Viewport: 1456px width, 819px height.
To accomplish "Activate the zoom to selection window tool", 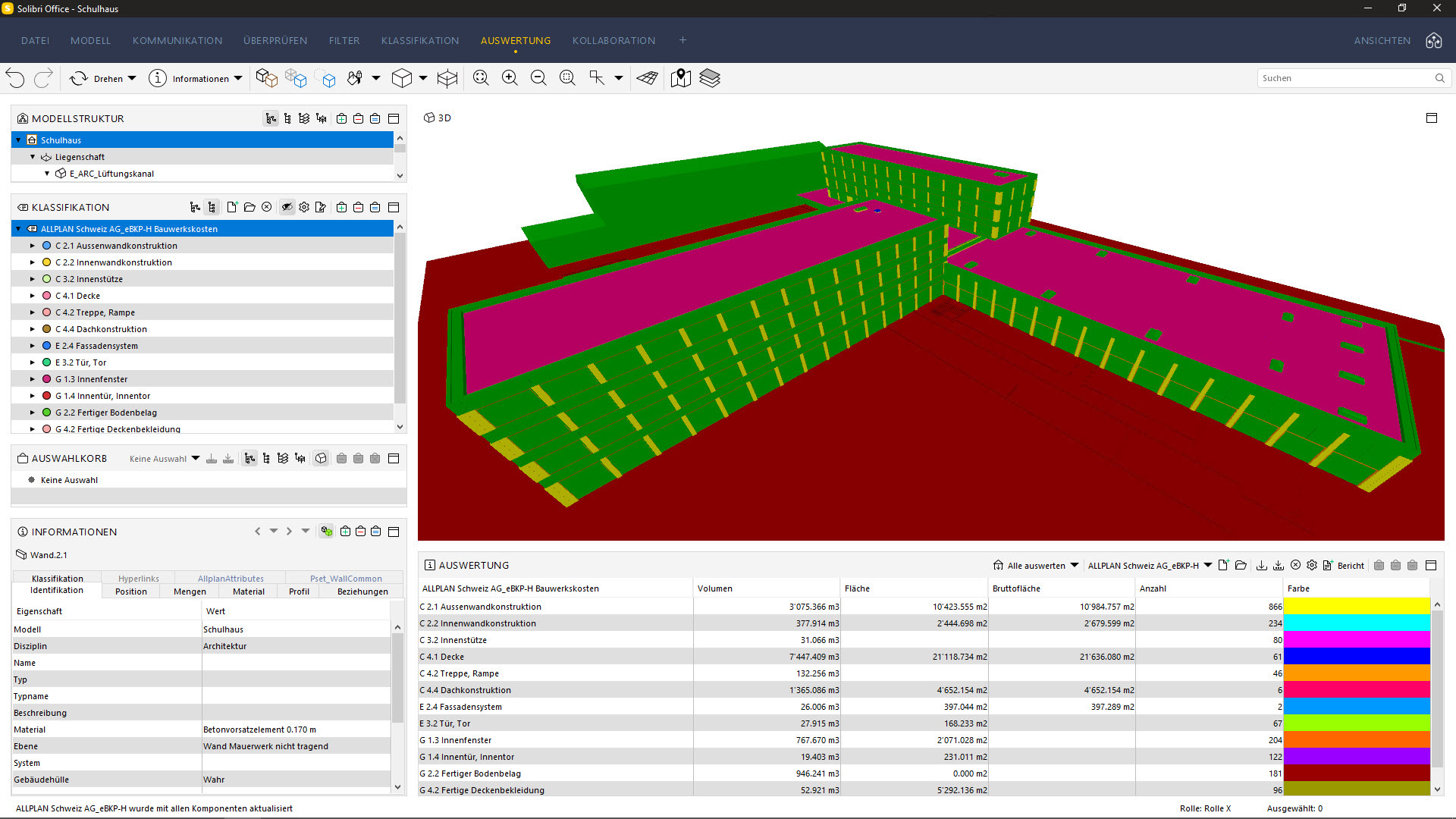I will point(567,78).
